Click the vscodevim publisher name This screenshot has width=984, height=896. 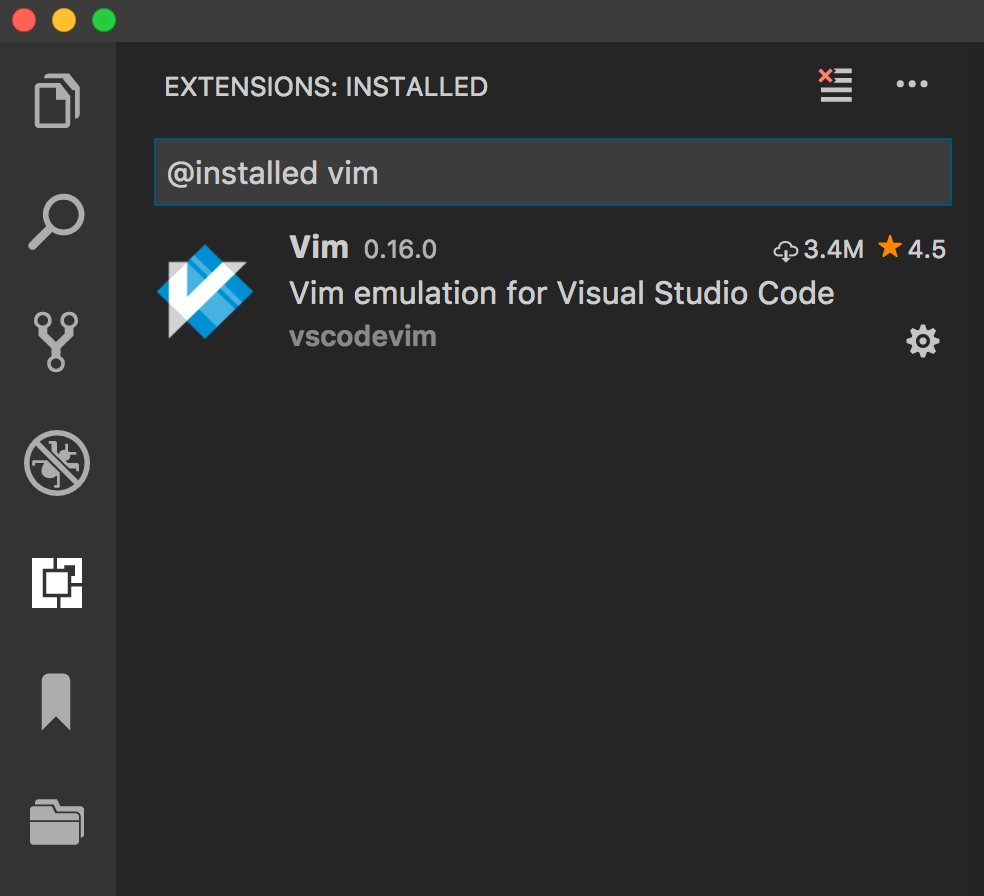[363, 337]
